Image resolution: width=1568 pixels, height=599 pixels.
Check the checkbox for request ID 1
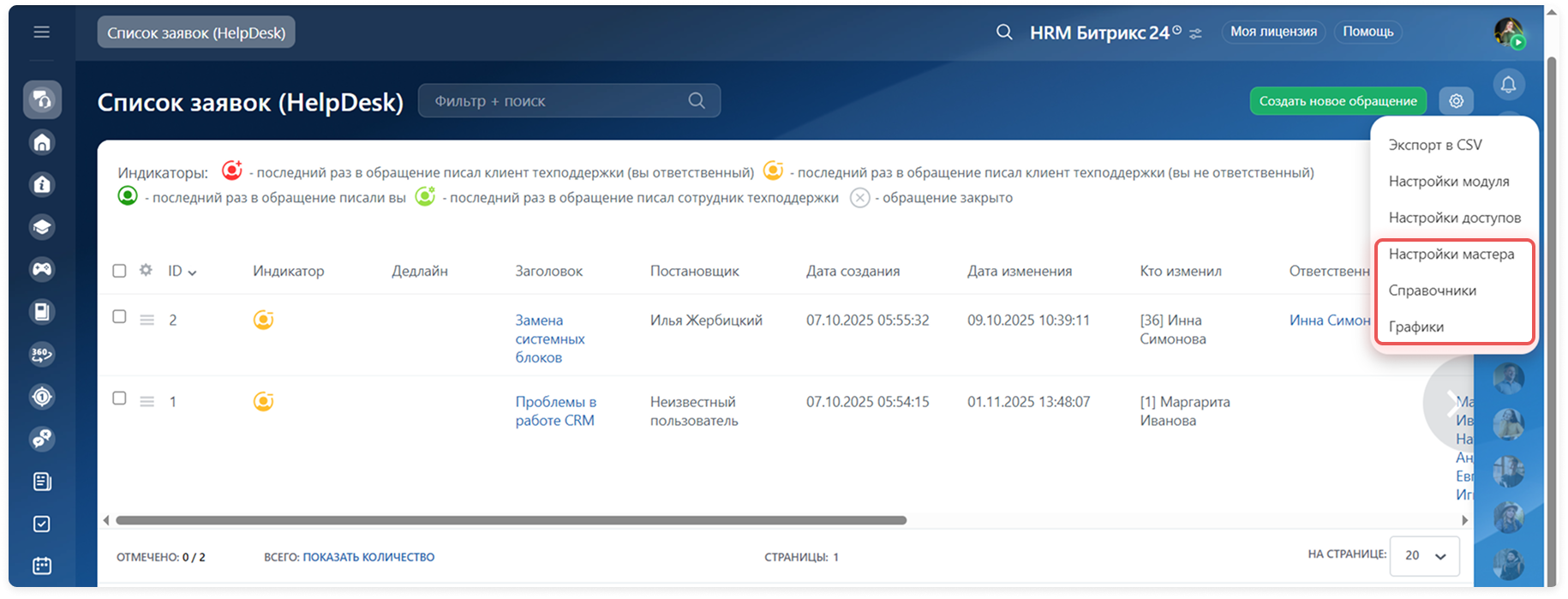[x=119, y=398]
